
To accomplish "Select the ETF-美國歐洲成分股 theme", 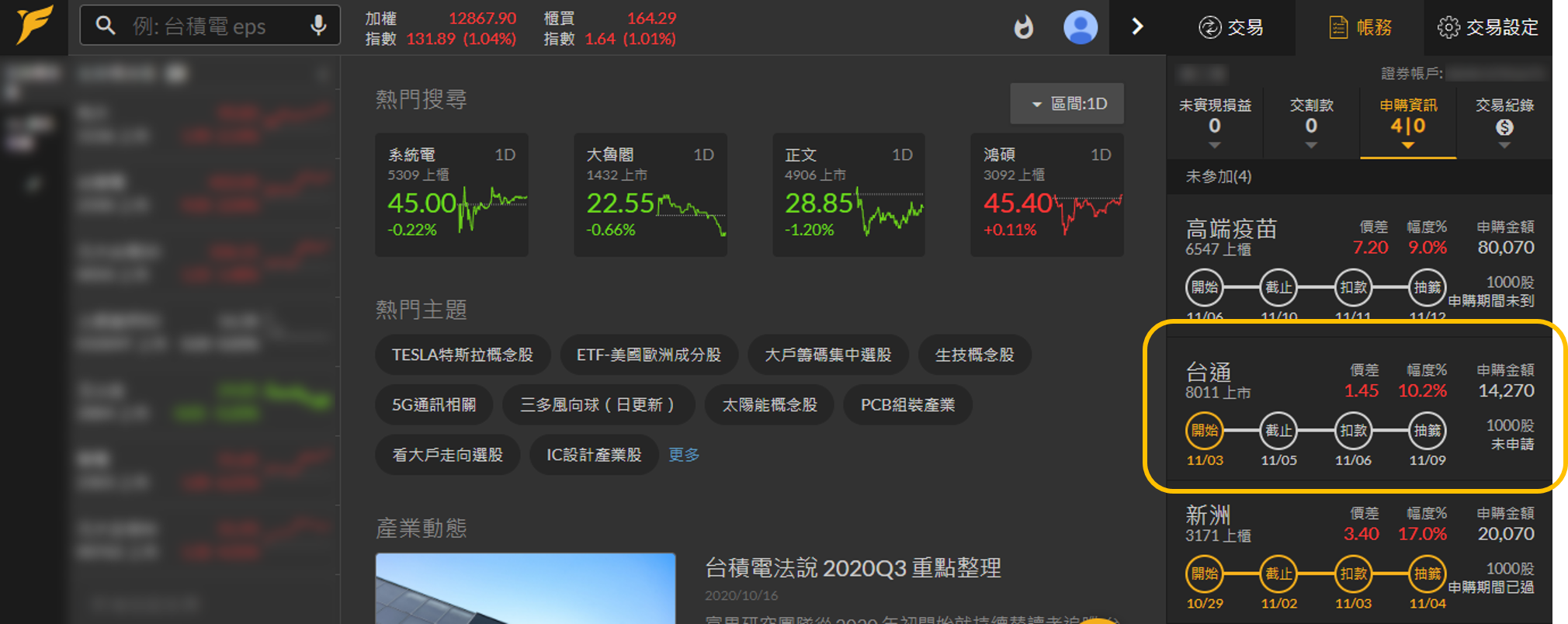I will pos(649,355).
